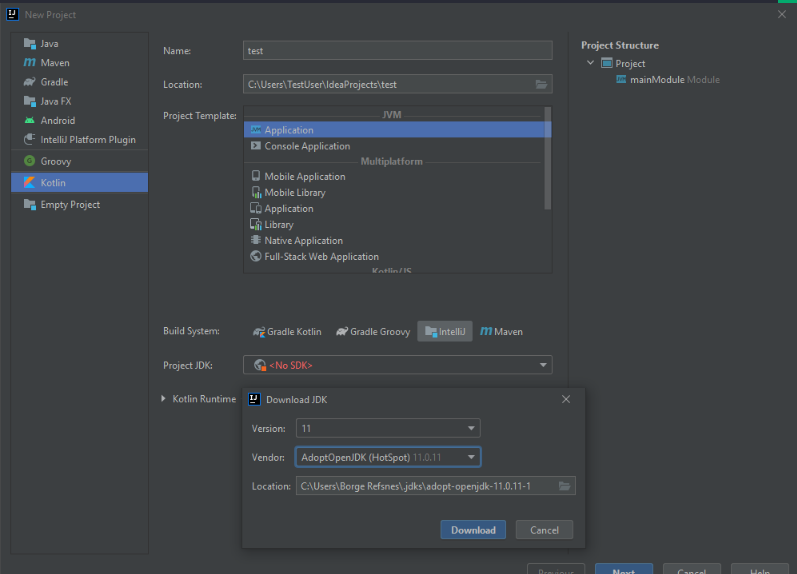
Task: Select Full-Stack Web Application template
Action: [x=394, y=257]
